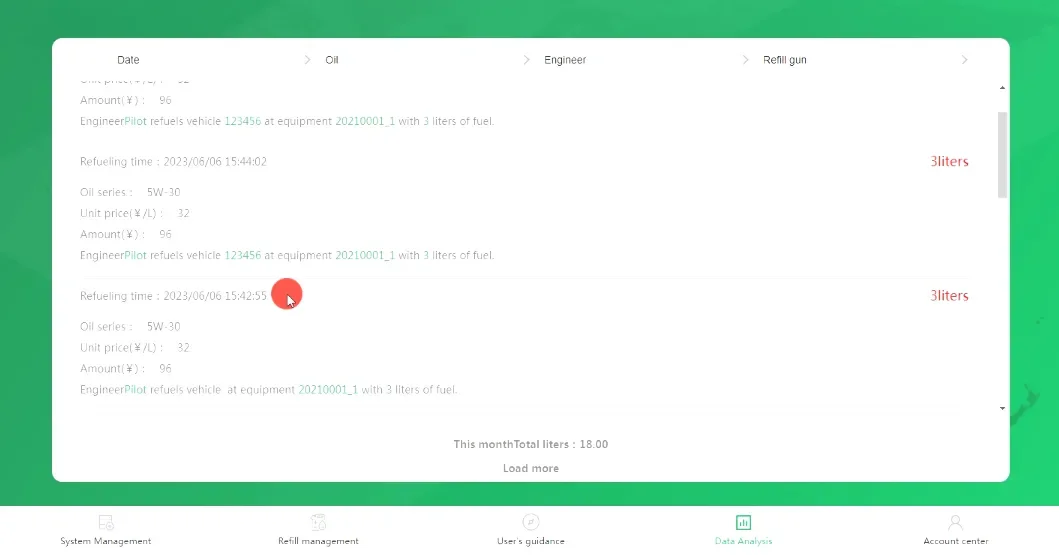
Task: Open engineer Pilot in the 15:44:02 record
Action: click(135, 256)
